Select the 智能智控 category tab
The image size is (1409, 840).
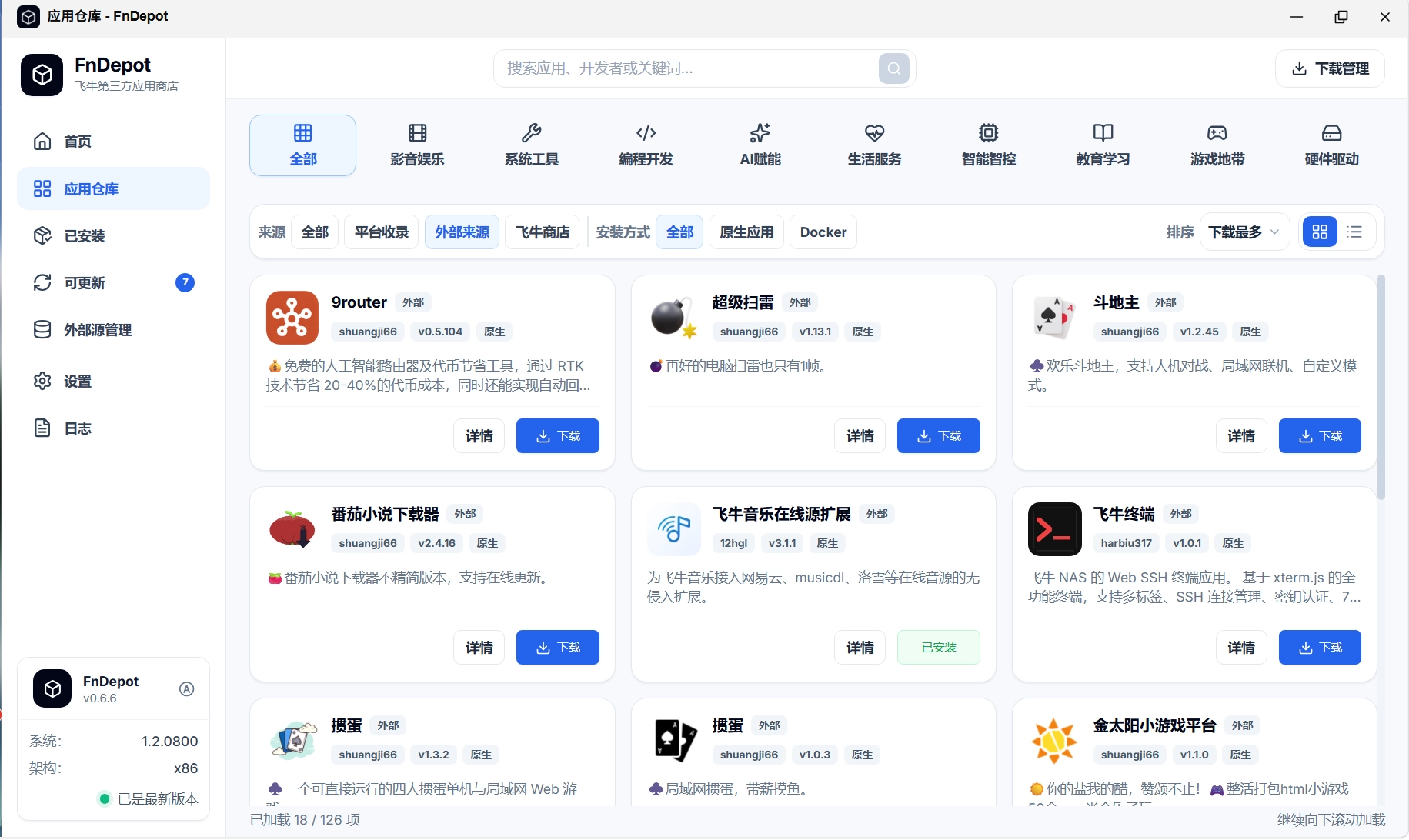pos(988,145)
